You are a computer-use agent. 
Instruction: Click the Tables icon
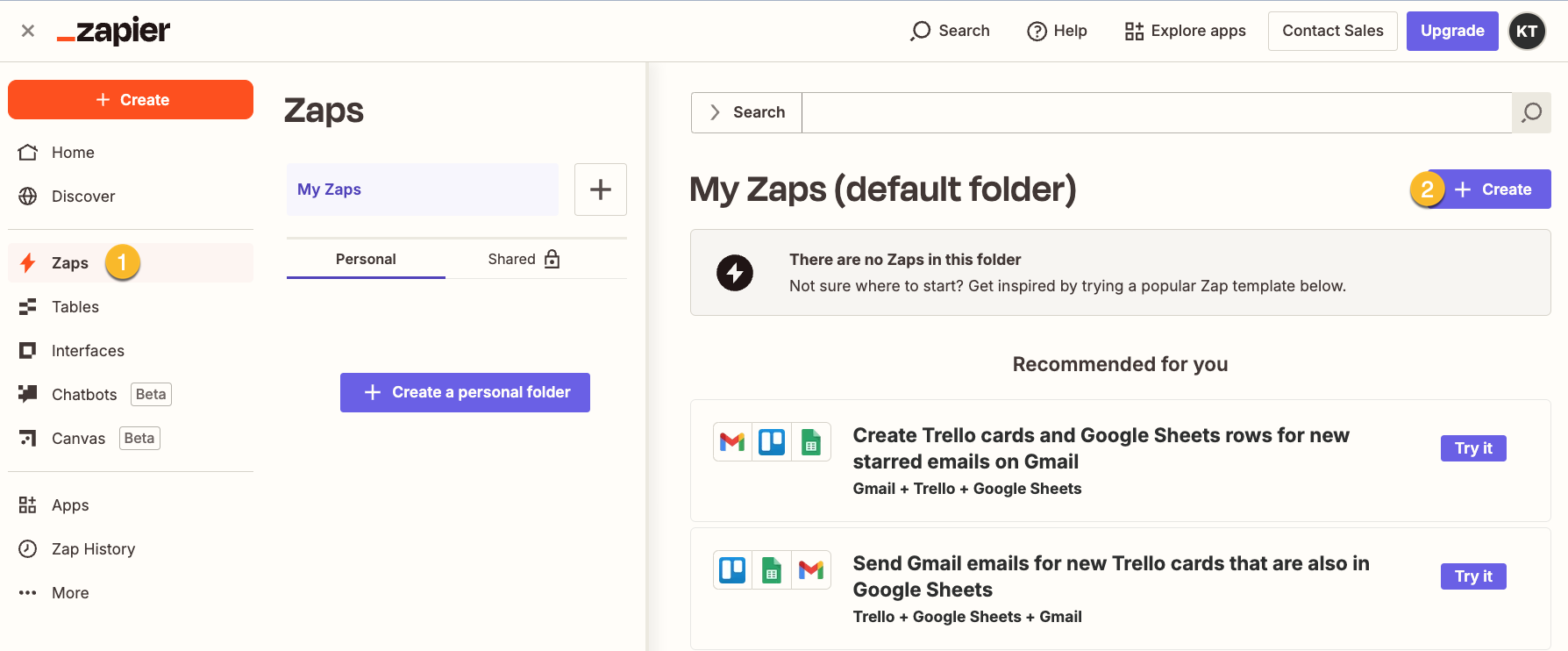tap(28, 307)
